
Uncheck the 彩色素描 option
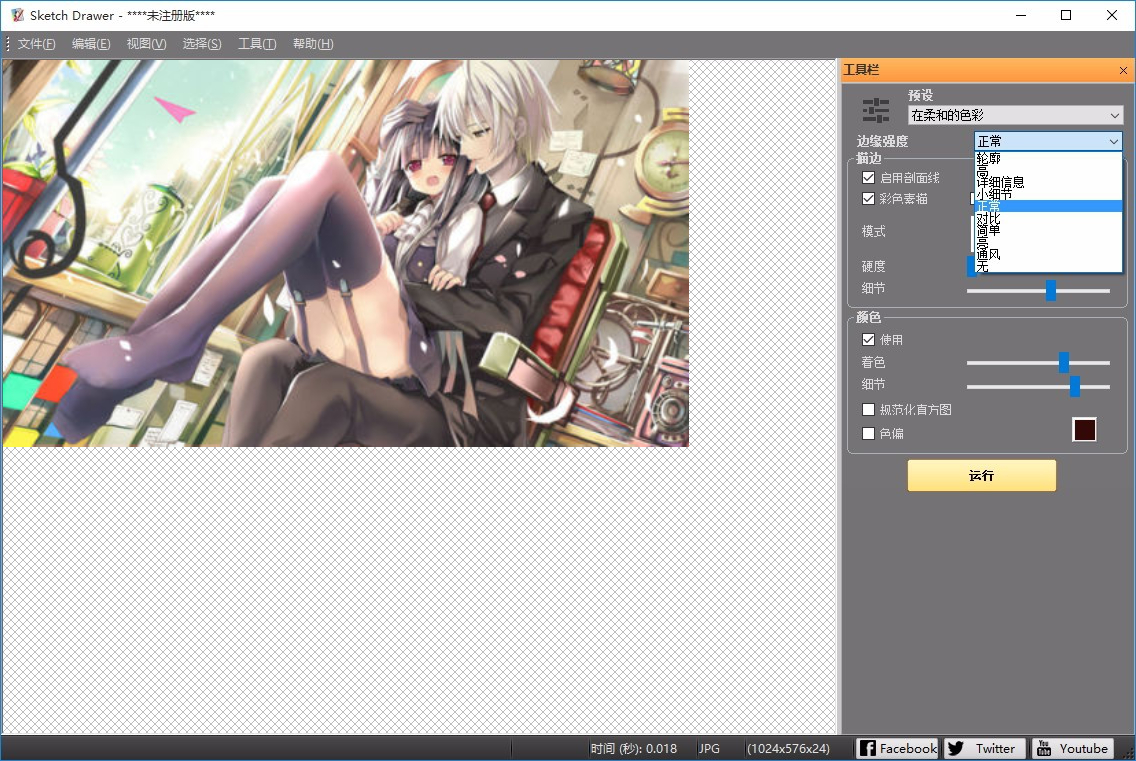tap(868, 199)
